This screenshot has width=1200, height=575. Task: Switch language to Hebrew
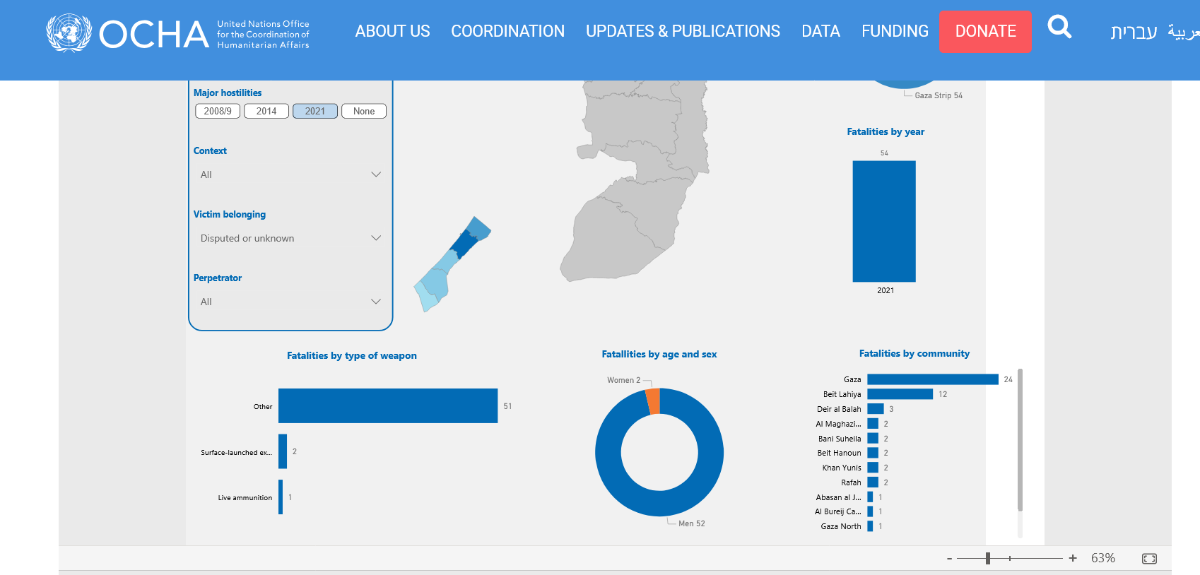[1133, 31]
